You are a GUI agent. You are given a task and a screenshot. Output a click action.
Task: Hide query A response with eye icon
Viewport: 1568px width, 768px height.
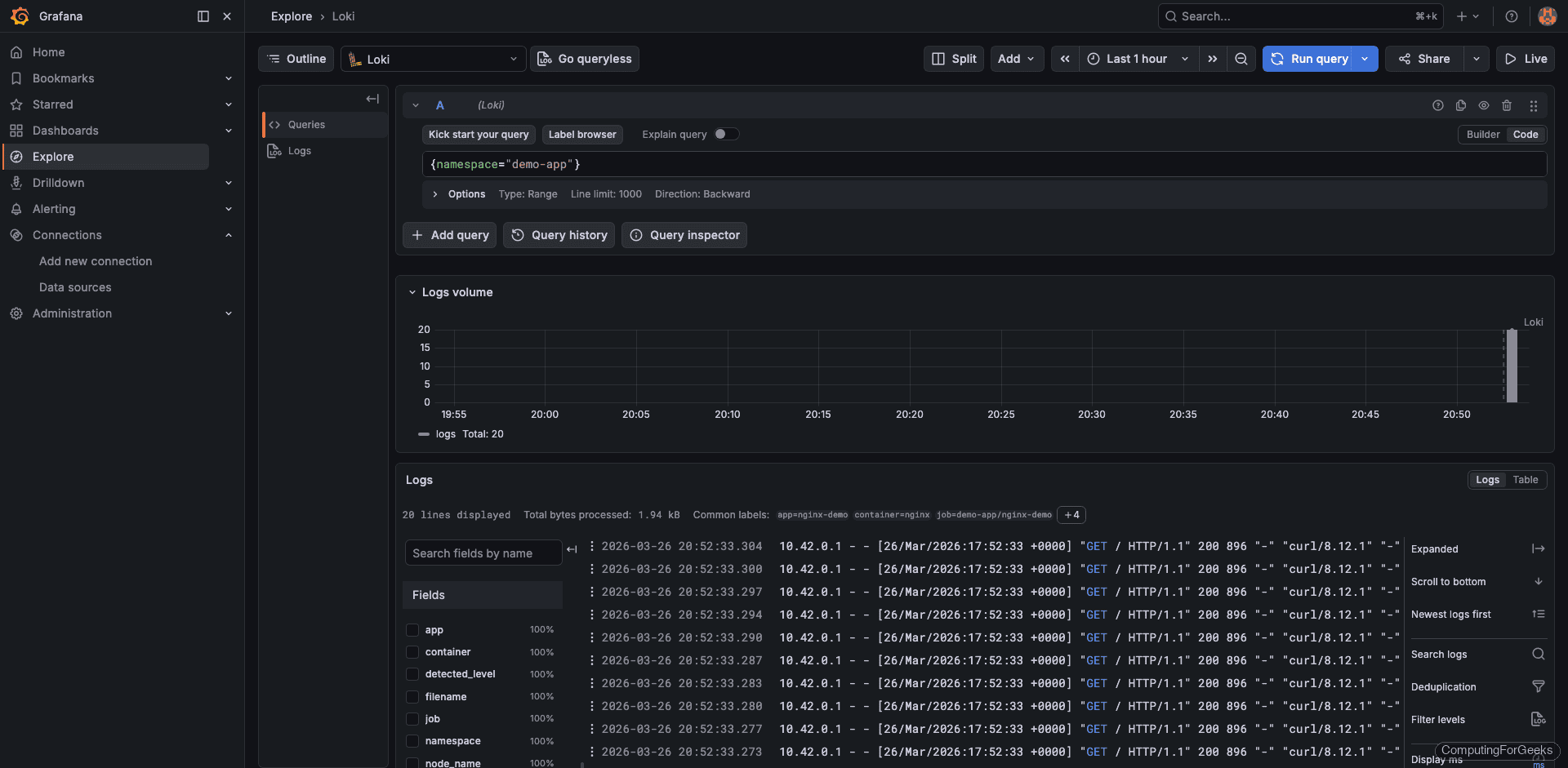(1484, 105)
